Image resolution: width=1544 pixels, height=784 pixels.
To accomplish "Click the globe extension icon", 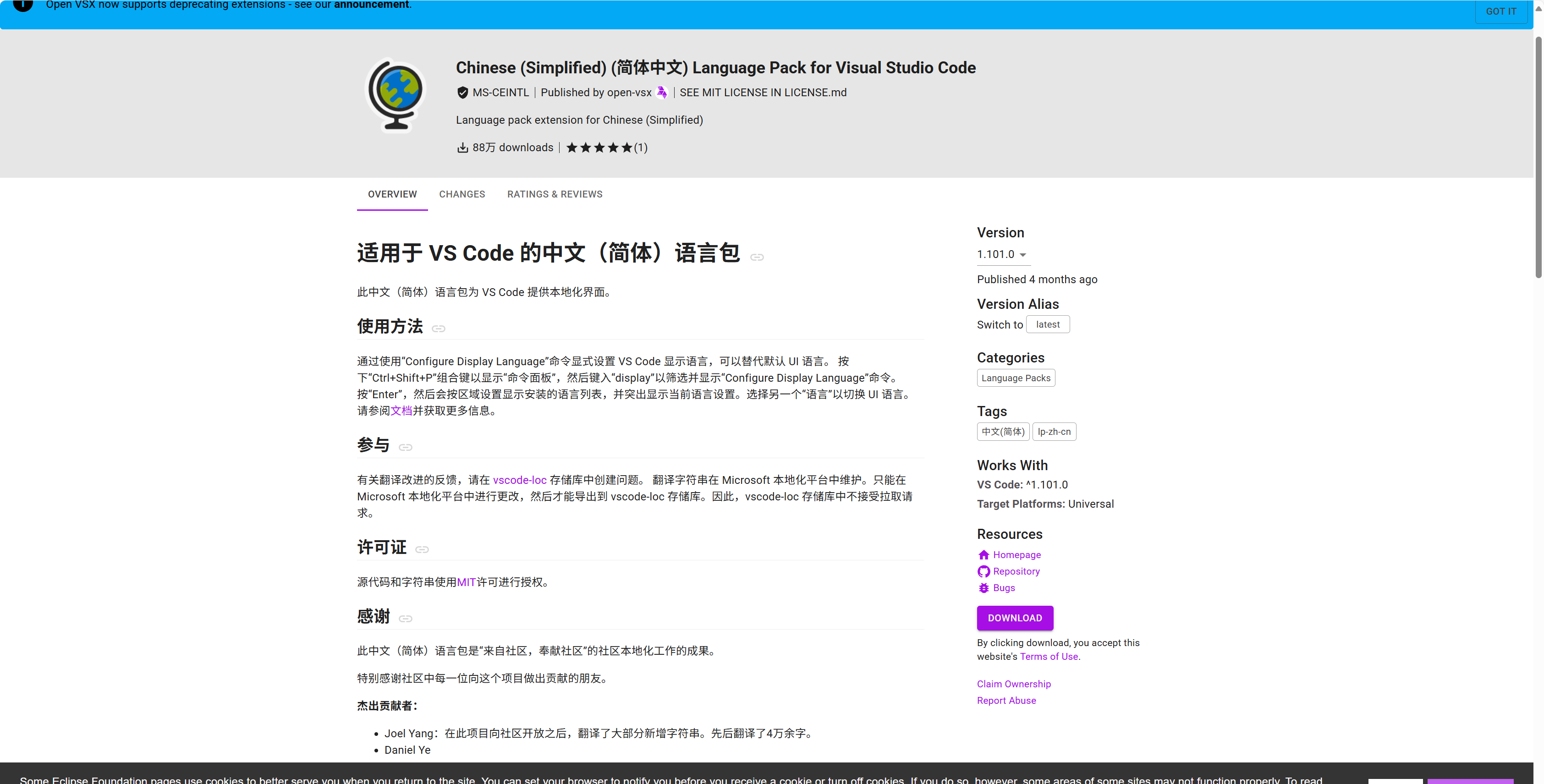I will click(x=396, y=95).
